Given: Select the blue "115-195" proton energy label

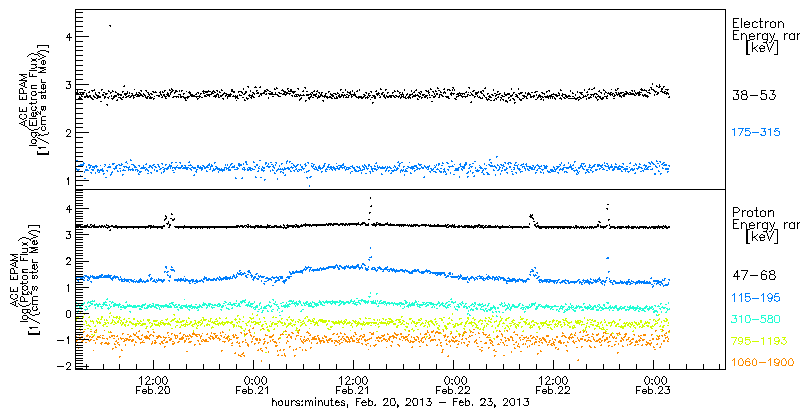Looking at the screenshot, I should (756, 297).
